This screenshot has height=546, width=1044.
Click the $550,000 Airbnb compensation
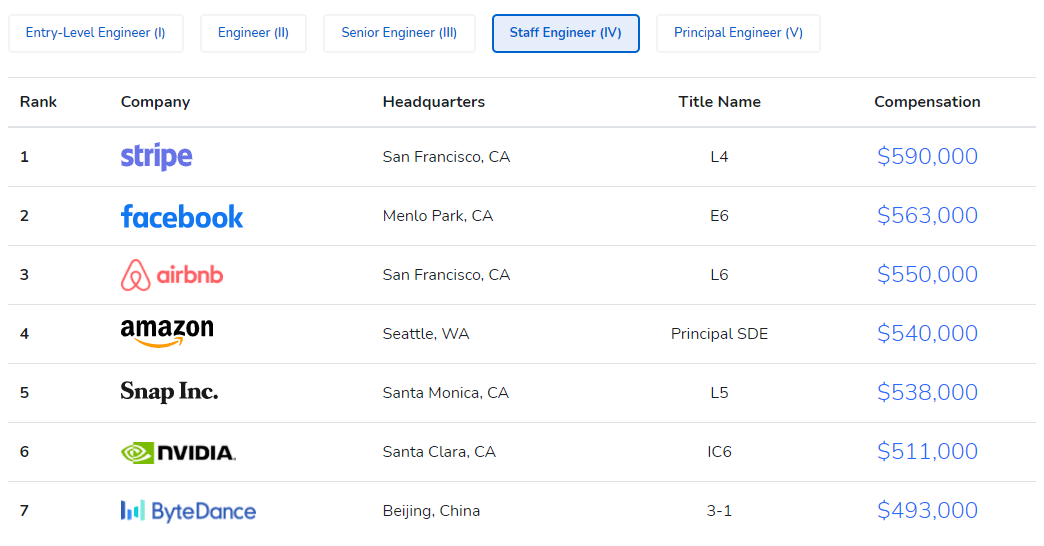[x=927, y=274]
